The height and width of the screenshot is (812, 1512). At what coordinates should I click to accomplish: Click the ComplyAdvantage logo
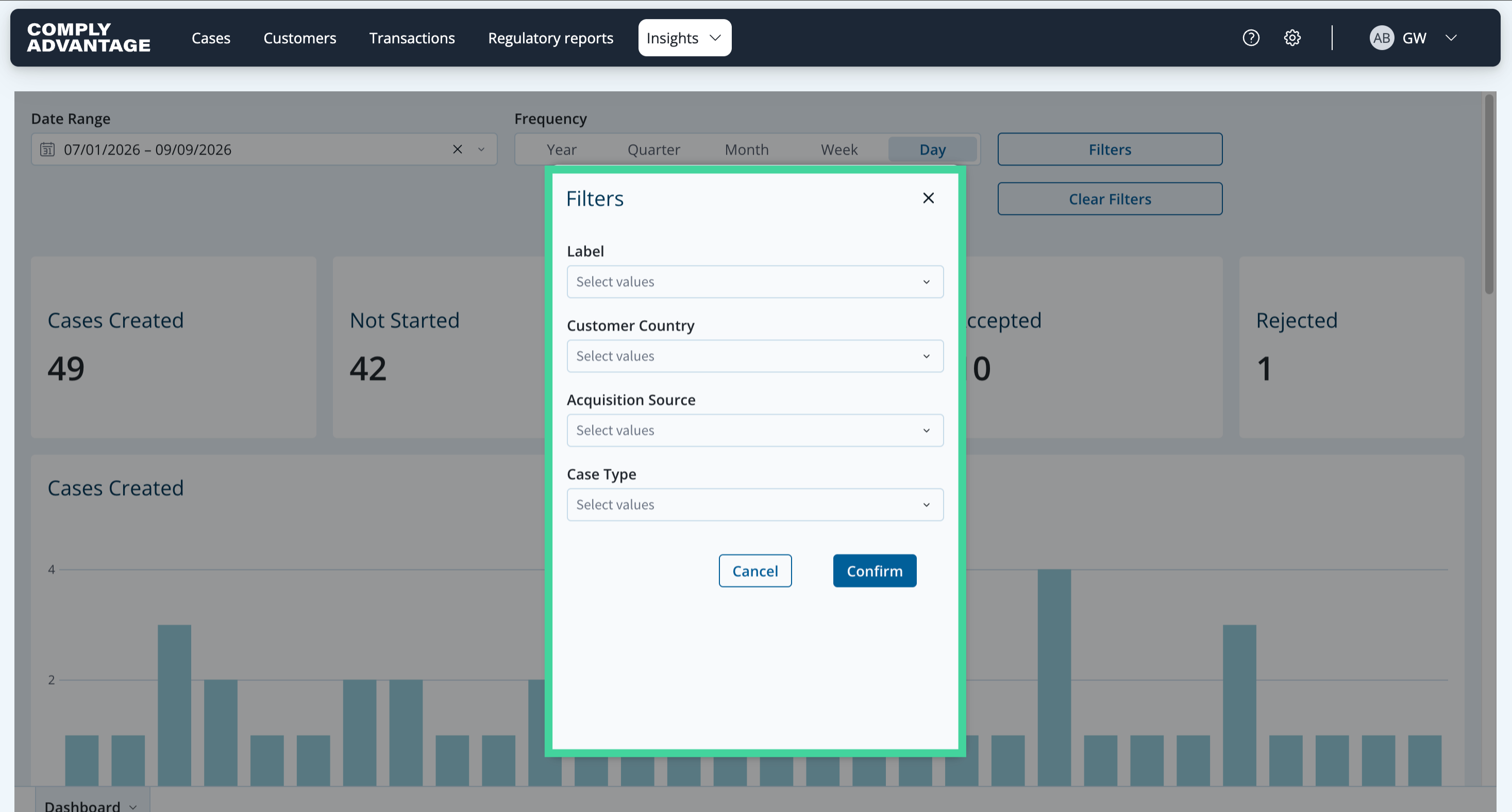point(89,38)
